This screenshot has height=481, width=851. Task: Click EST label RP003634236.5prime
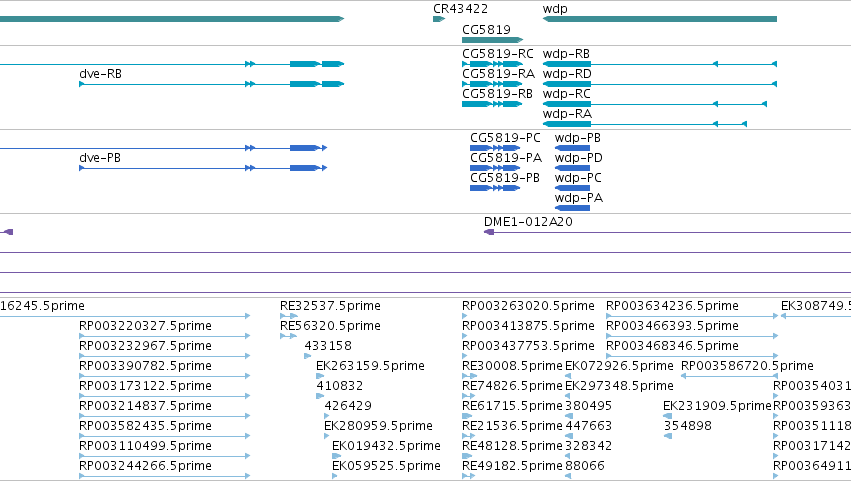(x=672, y=306)
